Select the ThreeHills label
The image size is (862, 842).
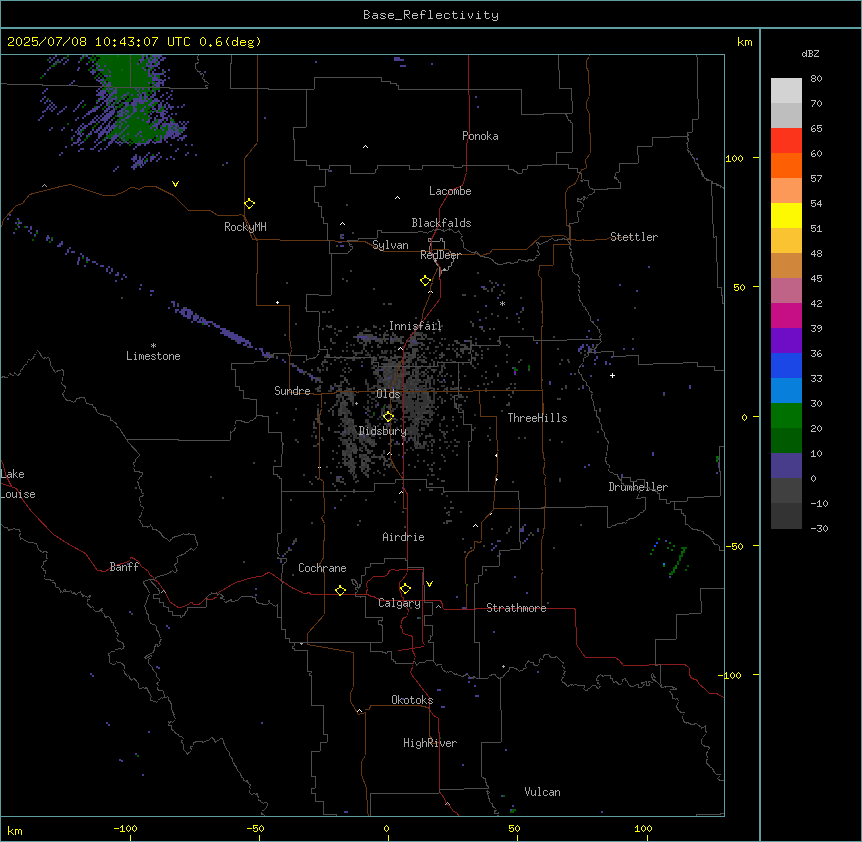tap(537, 418)
